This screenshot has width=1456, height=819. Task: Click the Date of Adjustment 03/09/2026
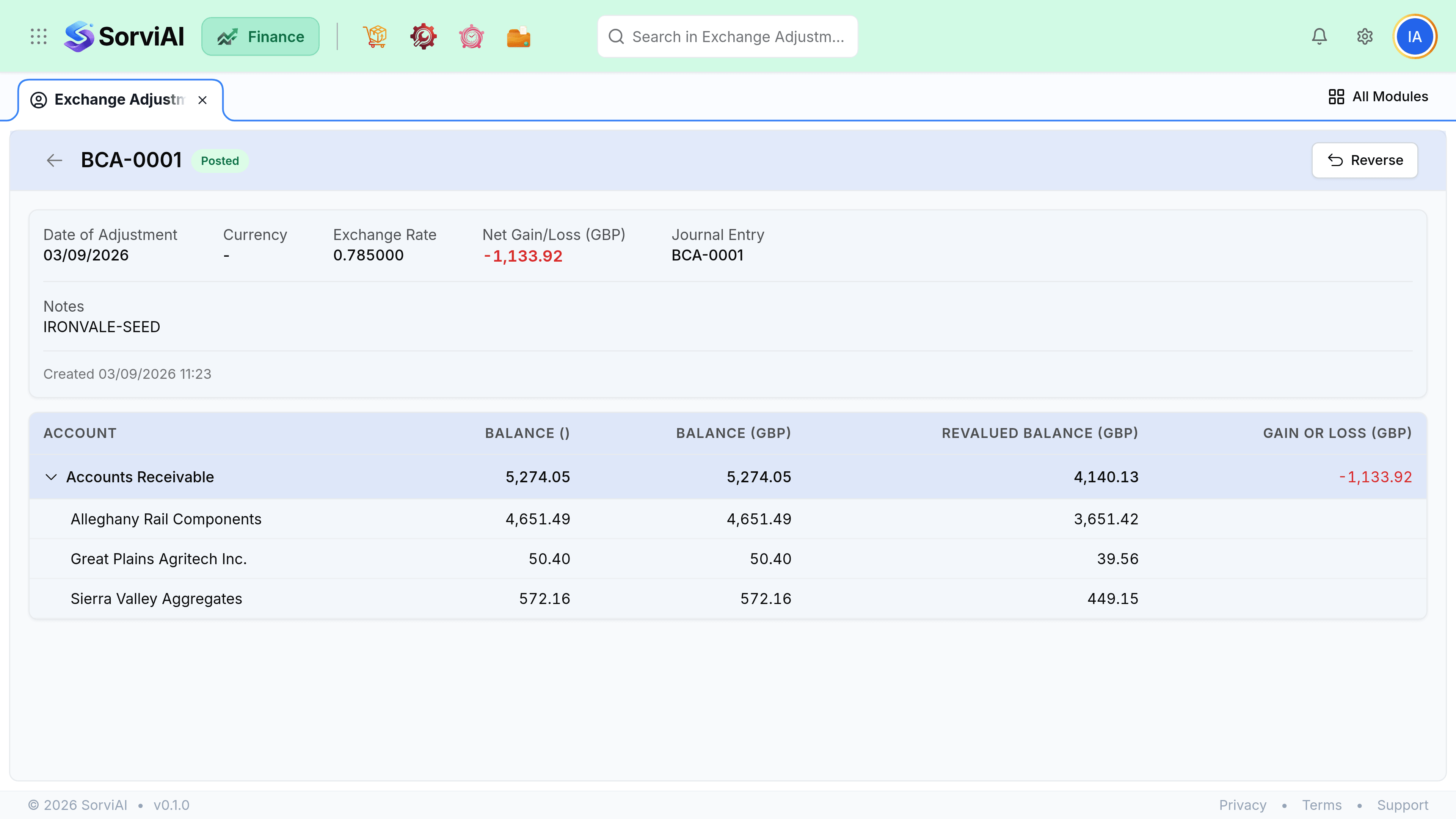click(x=86, y=256)
